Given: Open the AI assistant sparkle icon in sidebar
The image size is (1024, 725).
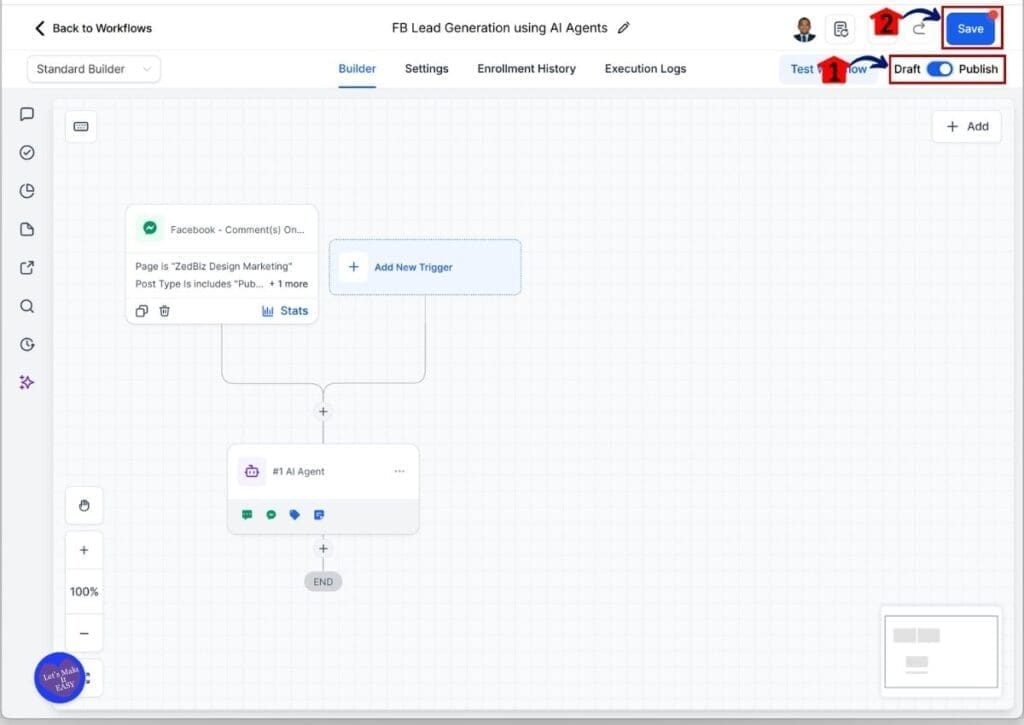Looking at the screenshot, I should point(26,382).
